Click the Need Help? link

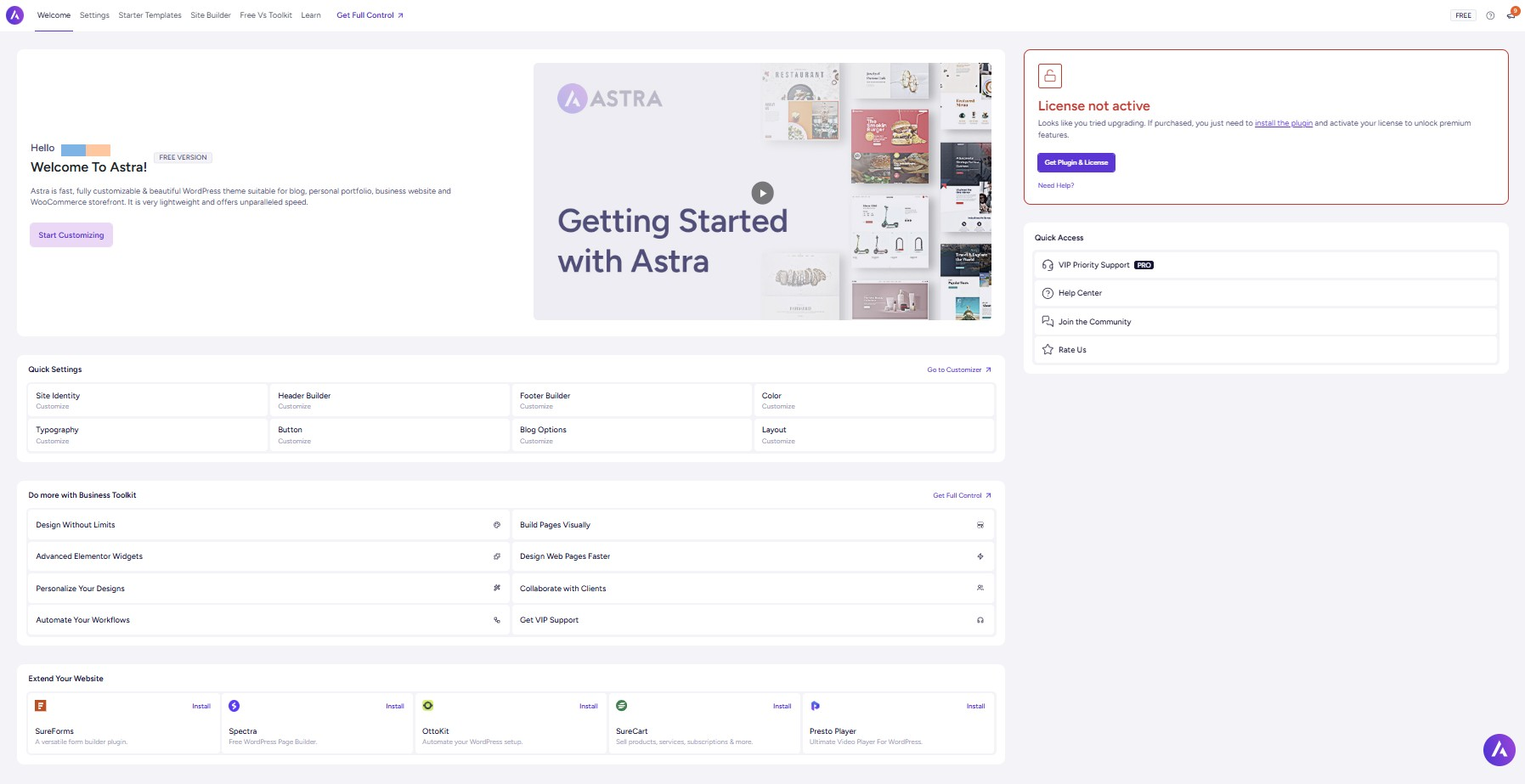(x=1056, y=185)
